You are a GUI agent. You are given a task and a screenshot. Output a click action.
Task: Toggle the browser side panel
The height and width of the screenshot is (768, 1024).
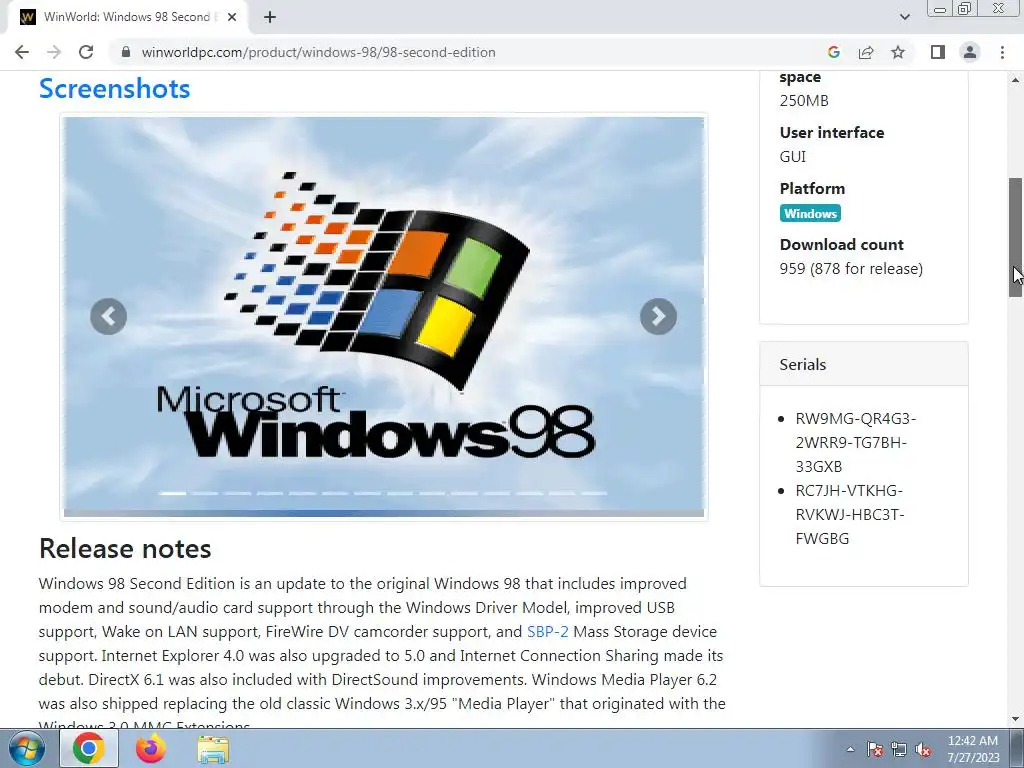pos(938,52)
